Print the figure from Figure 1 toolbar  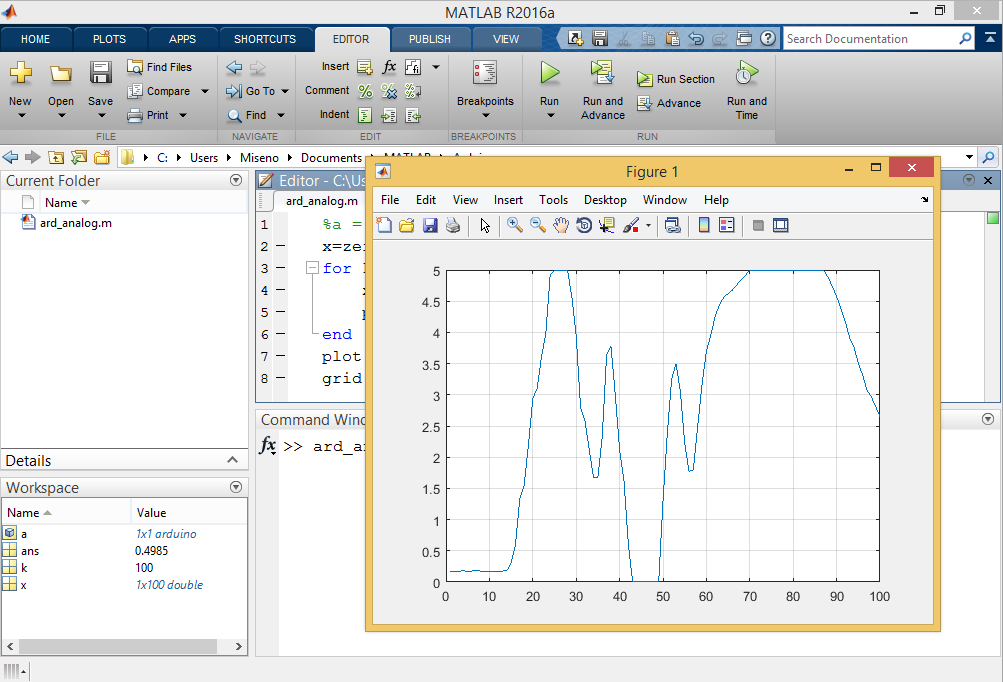(453, 225)
